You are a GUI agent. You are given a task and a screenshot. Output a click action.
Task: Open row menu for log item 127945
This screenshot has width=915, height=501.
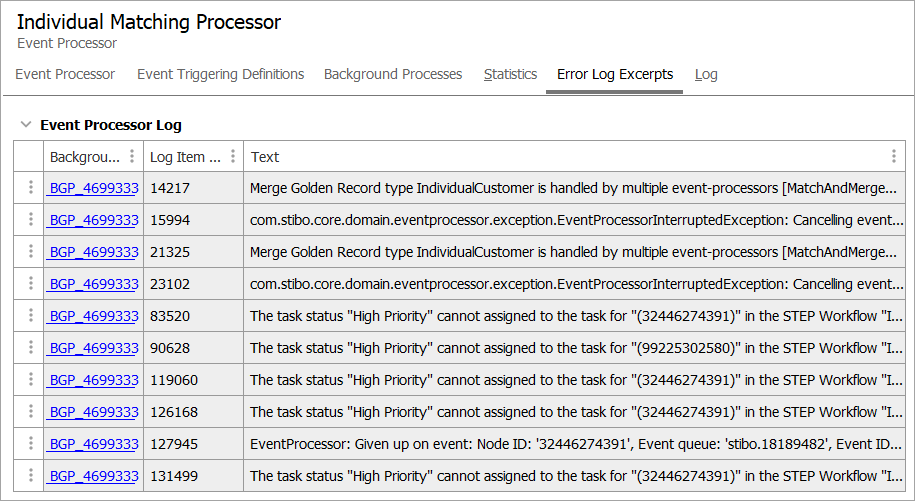pyautogui.click(x=30, y=444)
